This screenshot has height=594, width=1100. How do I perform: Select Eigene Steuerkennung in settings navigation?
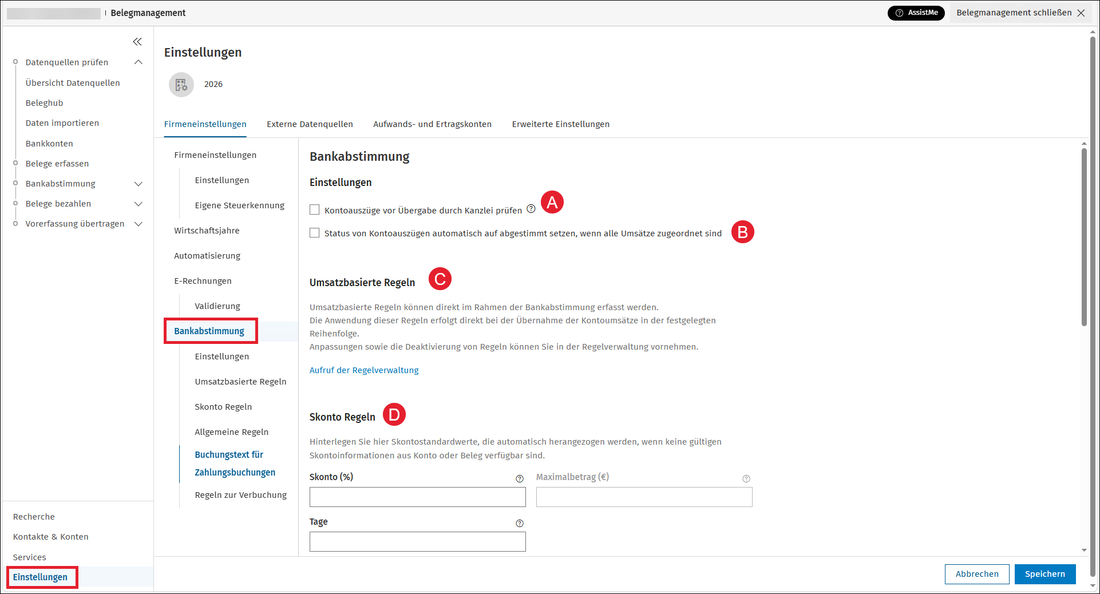pyautogui.click(x=239, y=205)
